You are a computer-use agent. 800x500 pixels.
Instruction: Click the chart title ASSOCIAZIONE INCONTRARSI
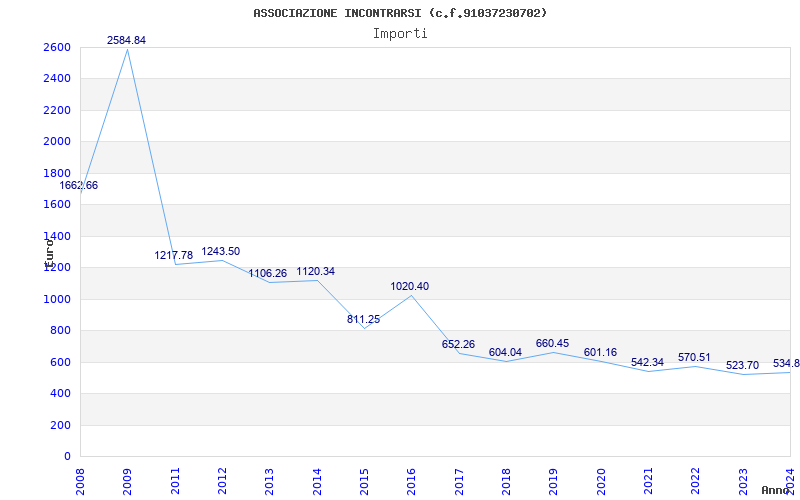[x=400, y=13]
